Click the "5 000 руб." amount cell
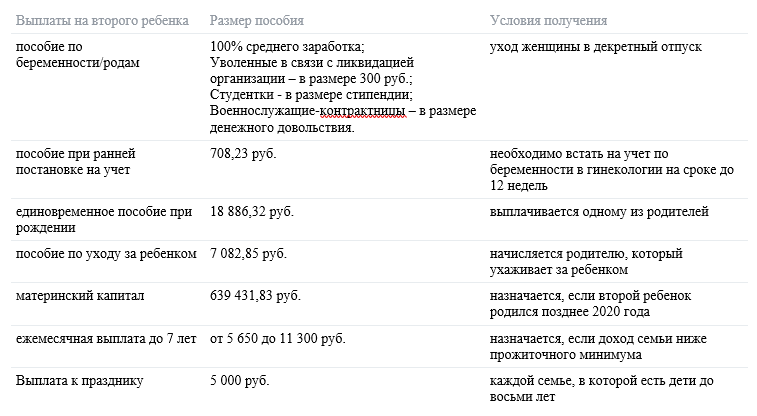Image resolution: width=757 pixels, height=416 pixels. click(x=240, y=380)
